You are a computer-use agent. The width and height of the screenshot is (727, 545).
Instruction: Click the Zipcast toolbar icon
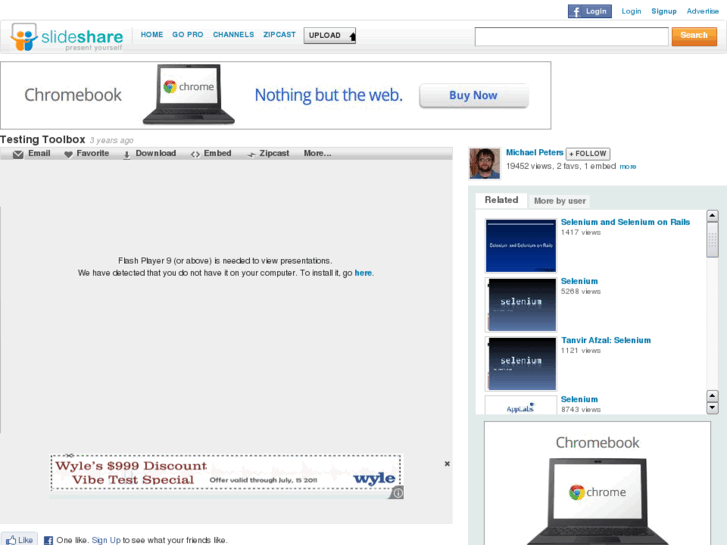[251, 154]
